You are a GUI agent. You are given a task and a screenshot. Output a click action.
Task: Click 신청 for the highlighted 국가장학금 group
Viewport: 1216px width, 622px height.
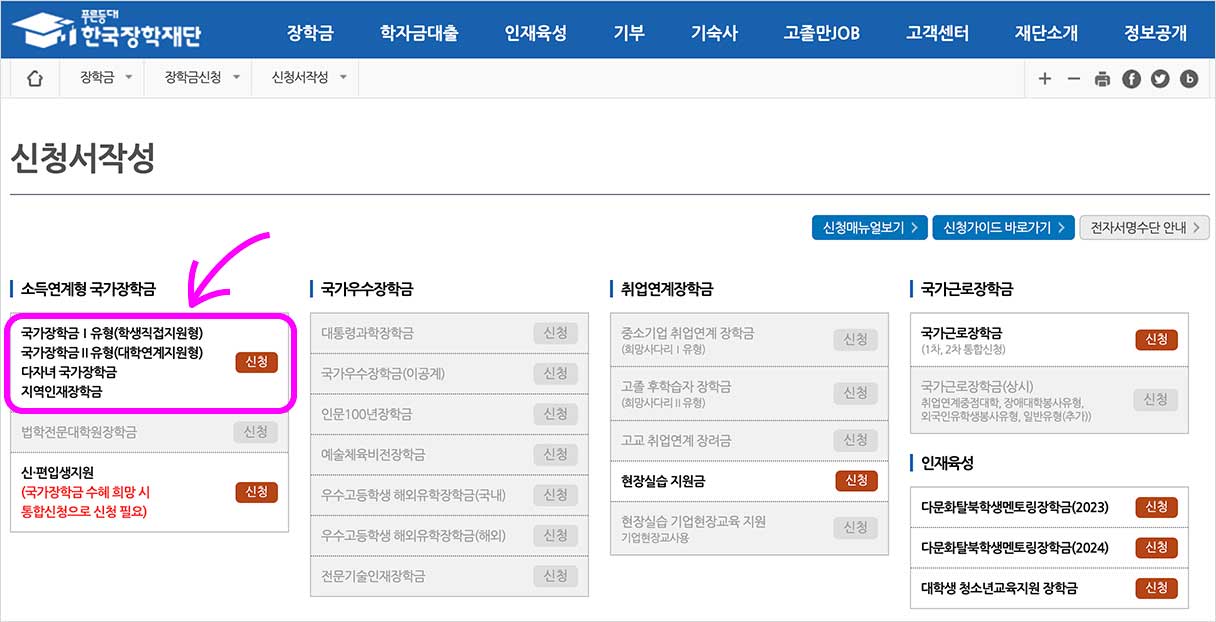tap(257, 362)
